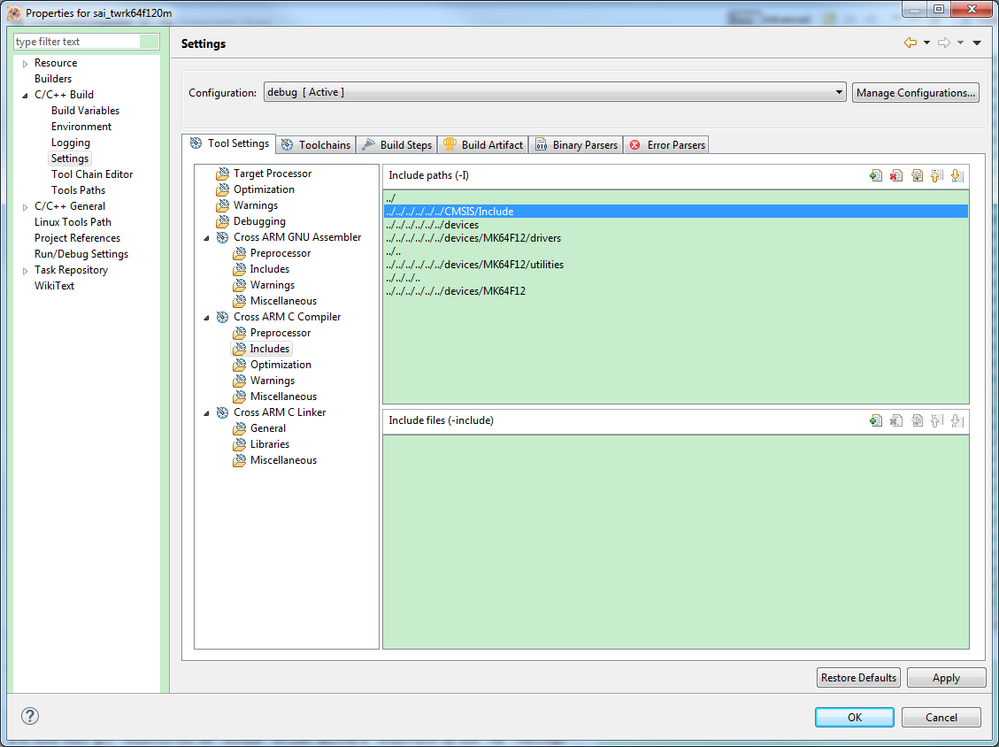The image size is (999, 747).
Task: Click the Restore Defaults button
Action: pyautogui.click(x=858, y=678)
